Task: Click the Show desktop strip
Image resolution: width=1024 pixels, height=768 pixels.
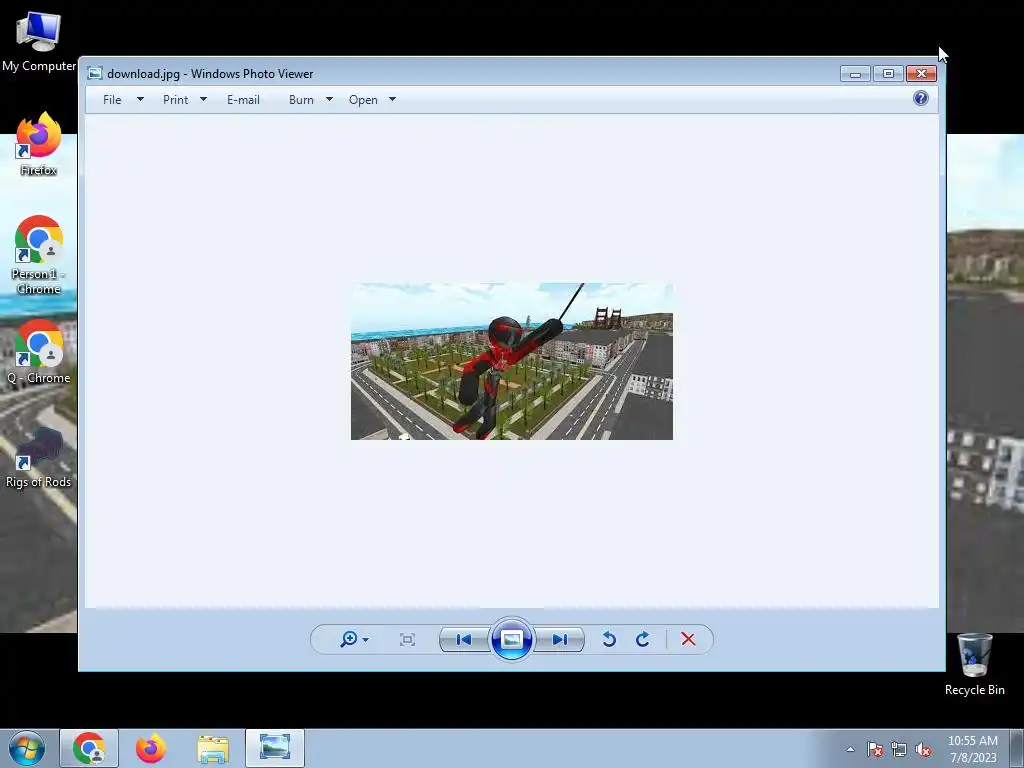Action: [x=1017, y=749]
